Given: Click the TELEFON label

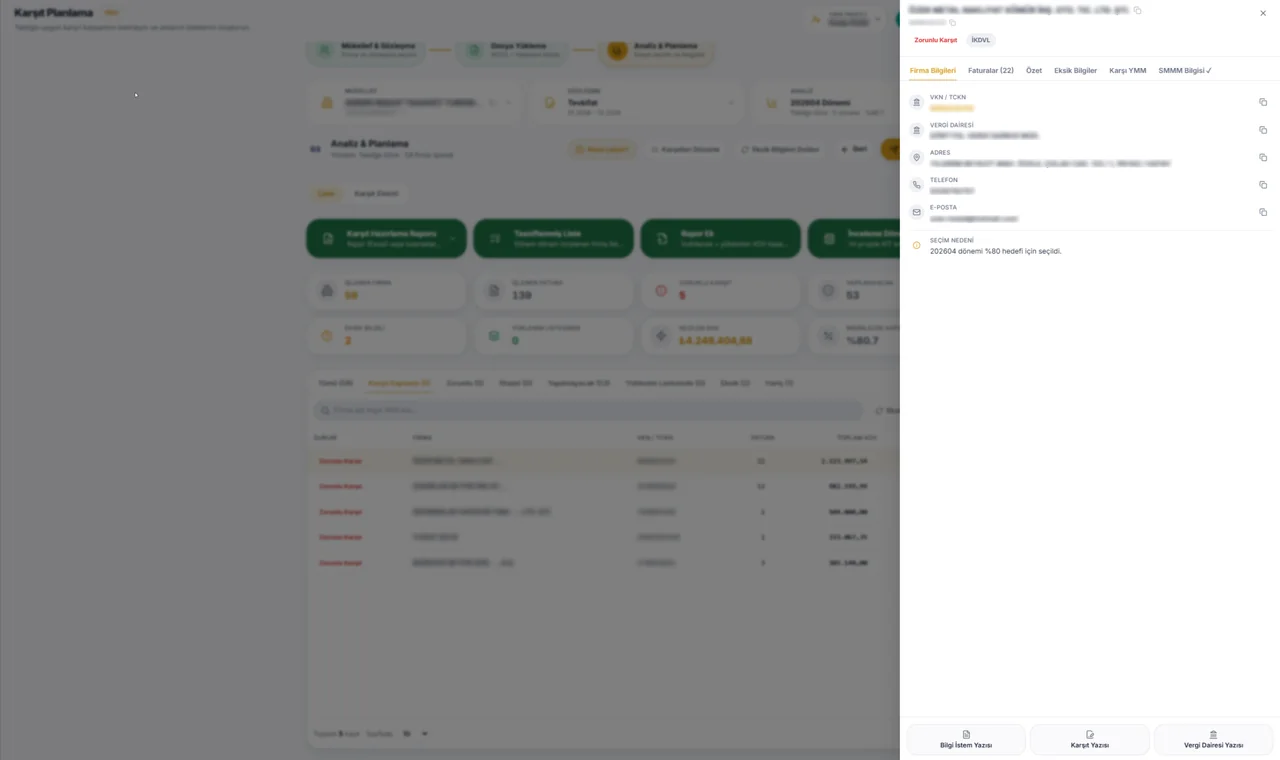Looking at the screenshot, I should 944,180.
